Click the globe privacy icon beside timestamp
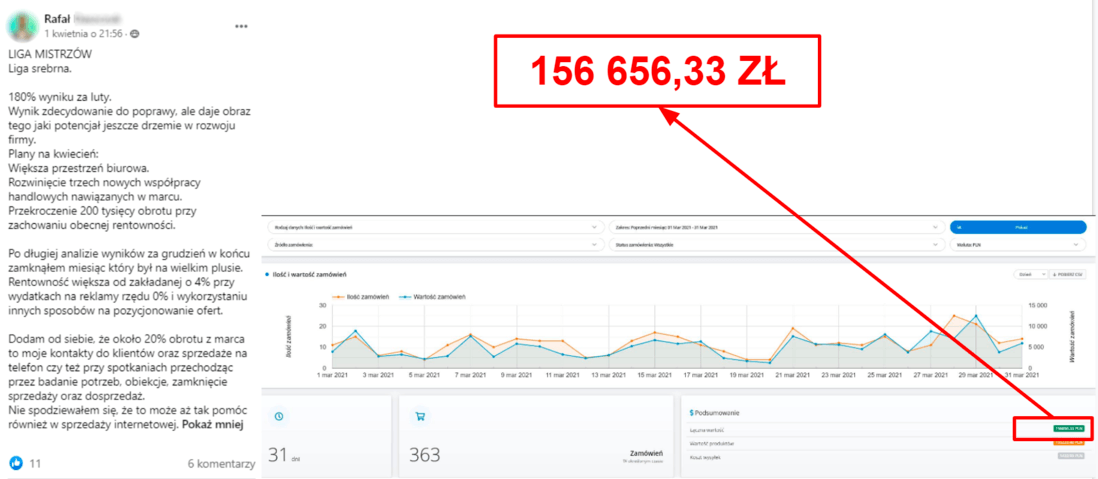This screenshot has width=1098, height=479. (135, 34)
